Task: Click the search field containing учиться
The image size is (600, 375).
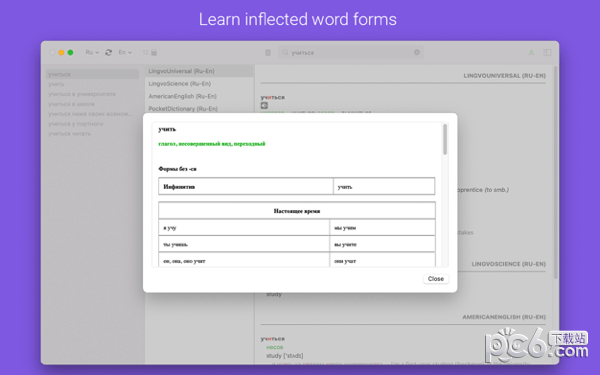Action: coord(350,52)
